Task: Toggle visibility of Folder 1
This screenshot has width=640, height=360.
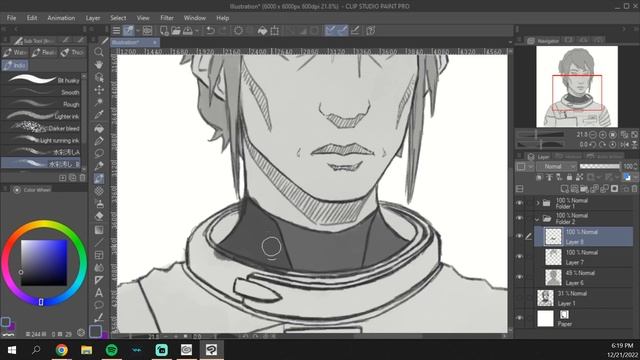Action: [520, 203]
